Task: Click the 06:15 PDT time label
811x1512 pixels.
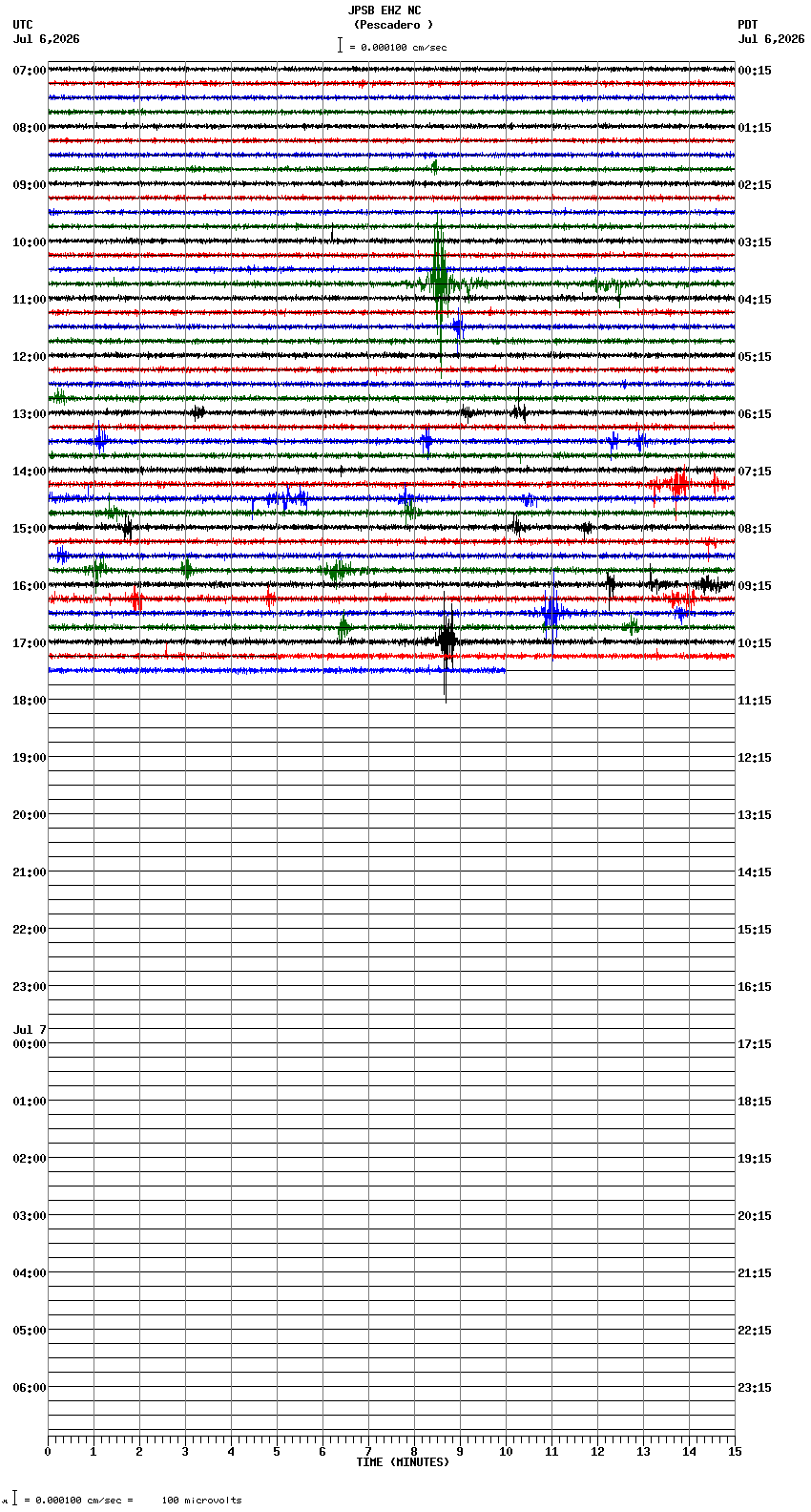Action: [755, 414]
